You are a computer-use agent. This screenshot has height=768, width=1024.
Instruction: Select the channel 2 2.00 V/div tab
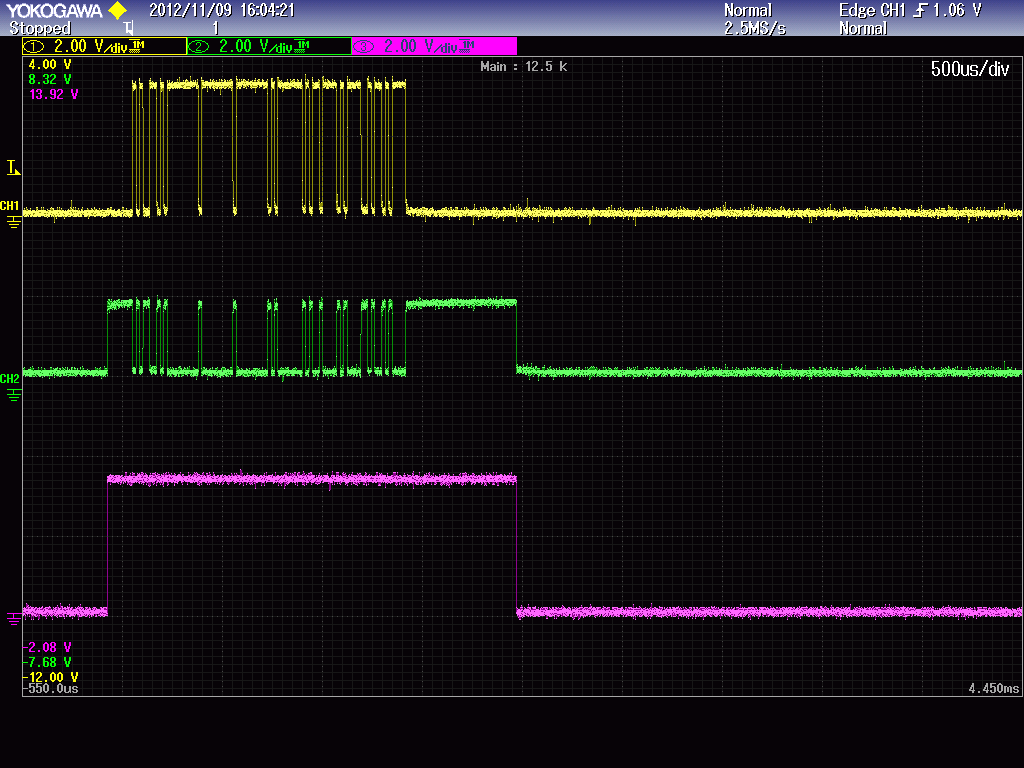click(269, 46)
